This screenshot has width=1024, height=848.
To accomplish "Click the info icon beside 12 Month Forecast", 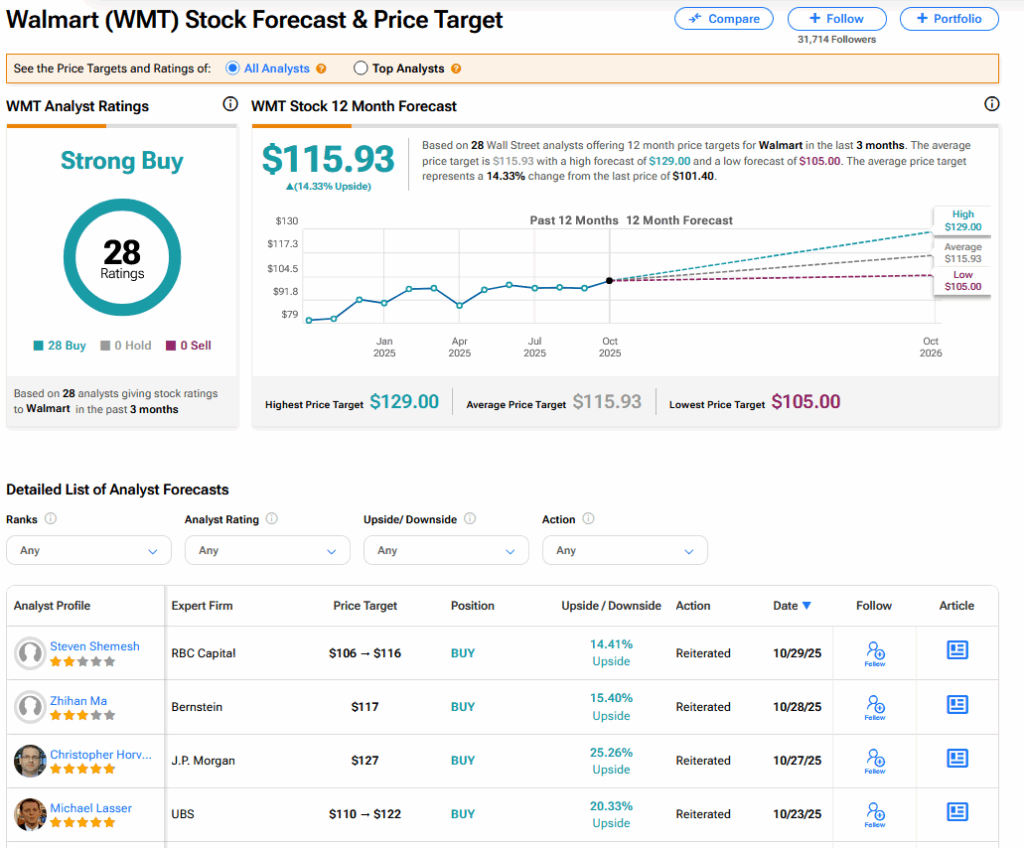I will coord(991,104).
